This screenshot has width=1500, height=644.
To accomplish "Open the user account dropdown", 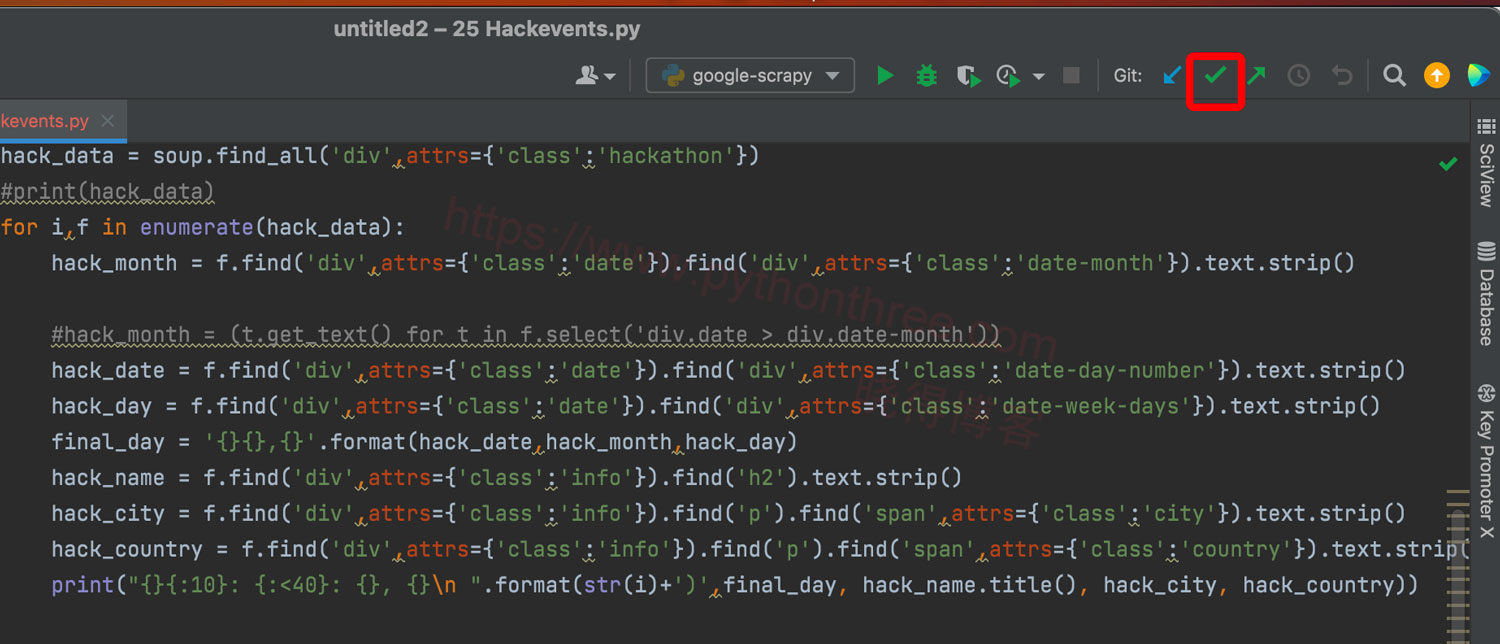I will coord(595,75).
